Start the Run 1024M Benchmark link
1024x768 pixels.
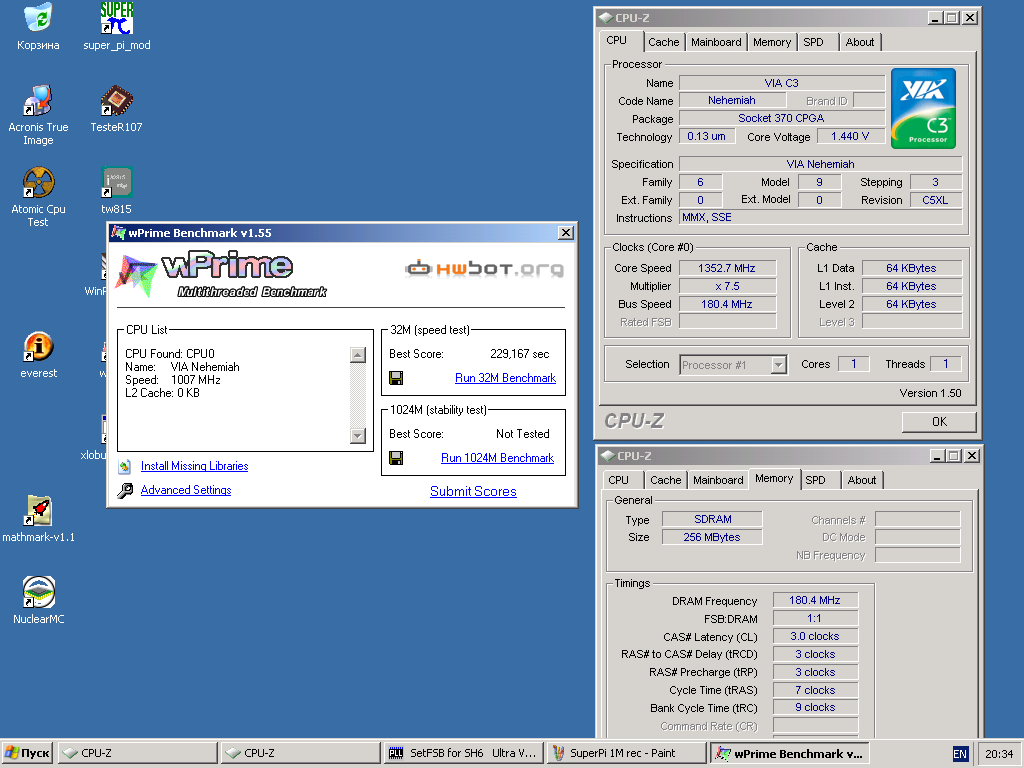[497, 458]
